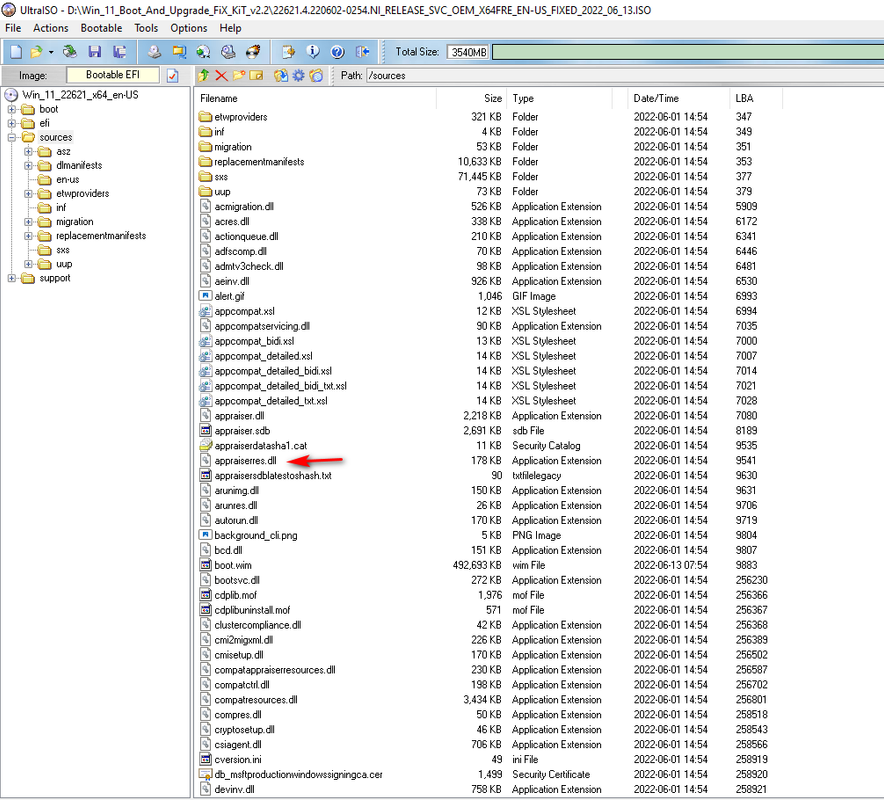Open the dropdown arrow beside Open icon
Screen dimensions: 884x800
(x=51, y=52)
